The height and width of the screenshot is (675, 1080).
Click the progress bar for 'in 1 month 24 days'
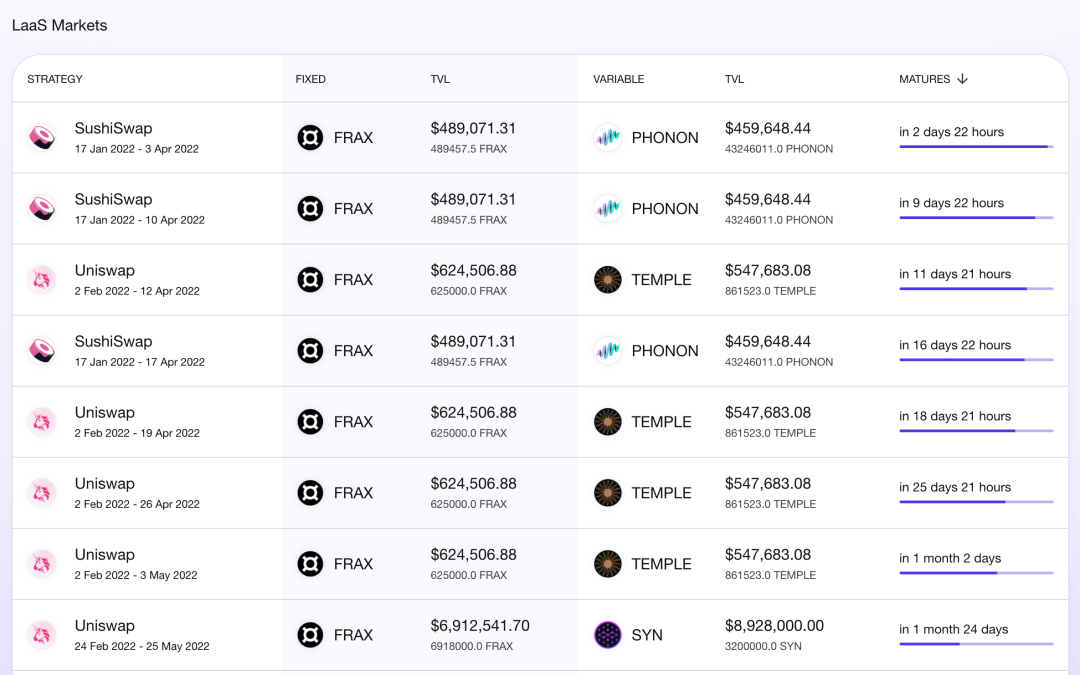976,644
